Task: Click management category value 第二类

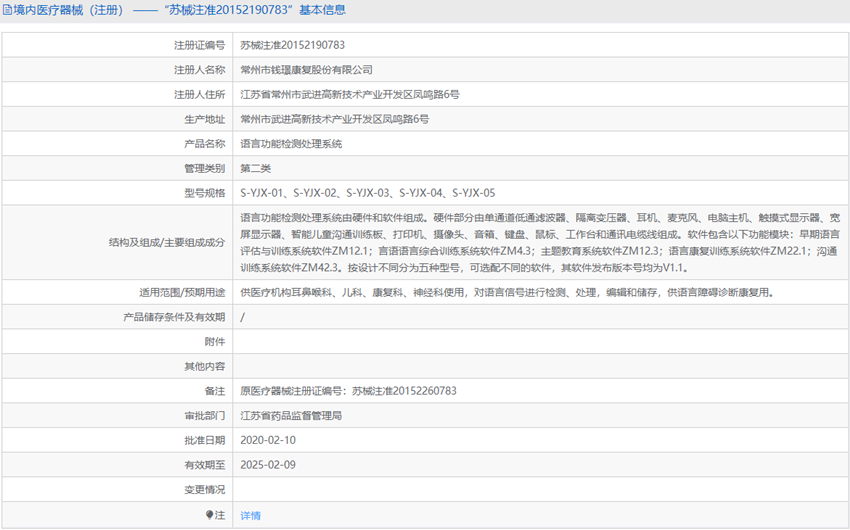Action: click(255, 168)
